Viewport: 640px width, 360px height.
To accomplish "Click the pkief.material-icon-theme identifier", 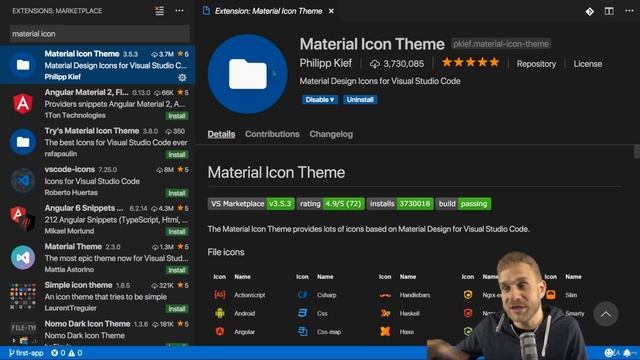I will click(501, 44).
